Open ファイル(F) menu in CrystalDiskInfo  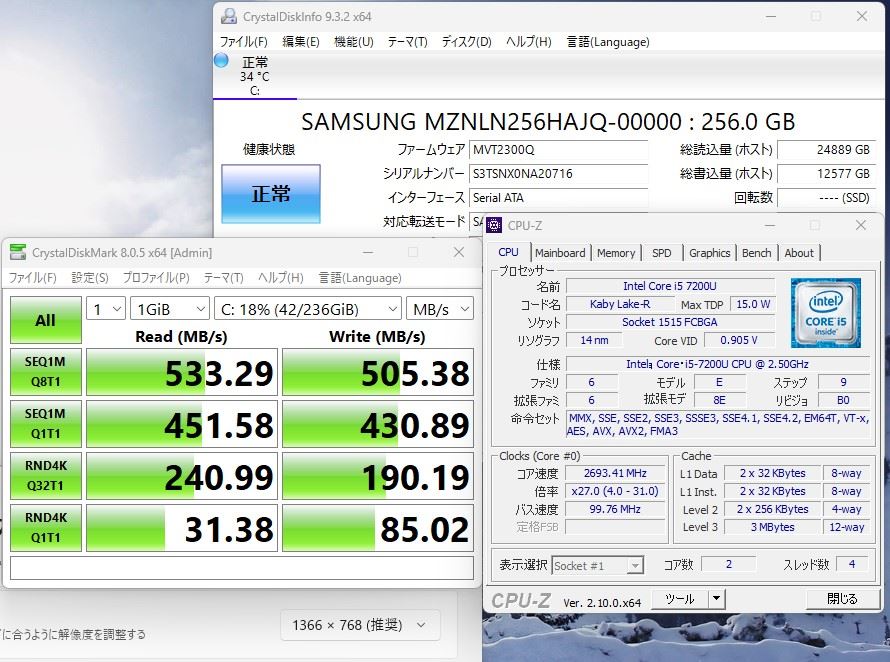pos(244,41)
